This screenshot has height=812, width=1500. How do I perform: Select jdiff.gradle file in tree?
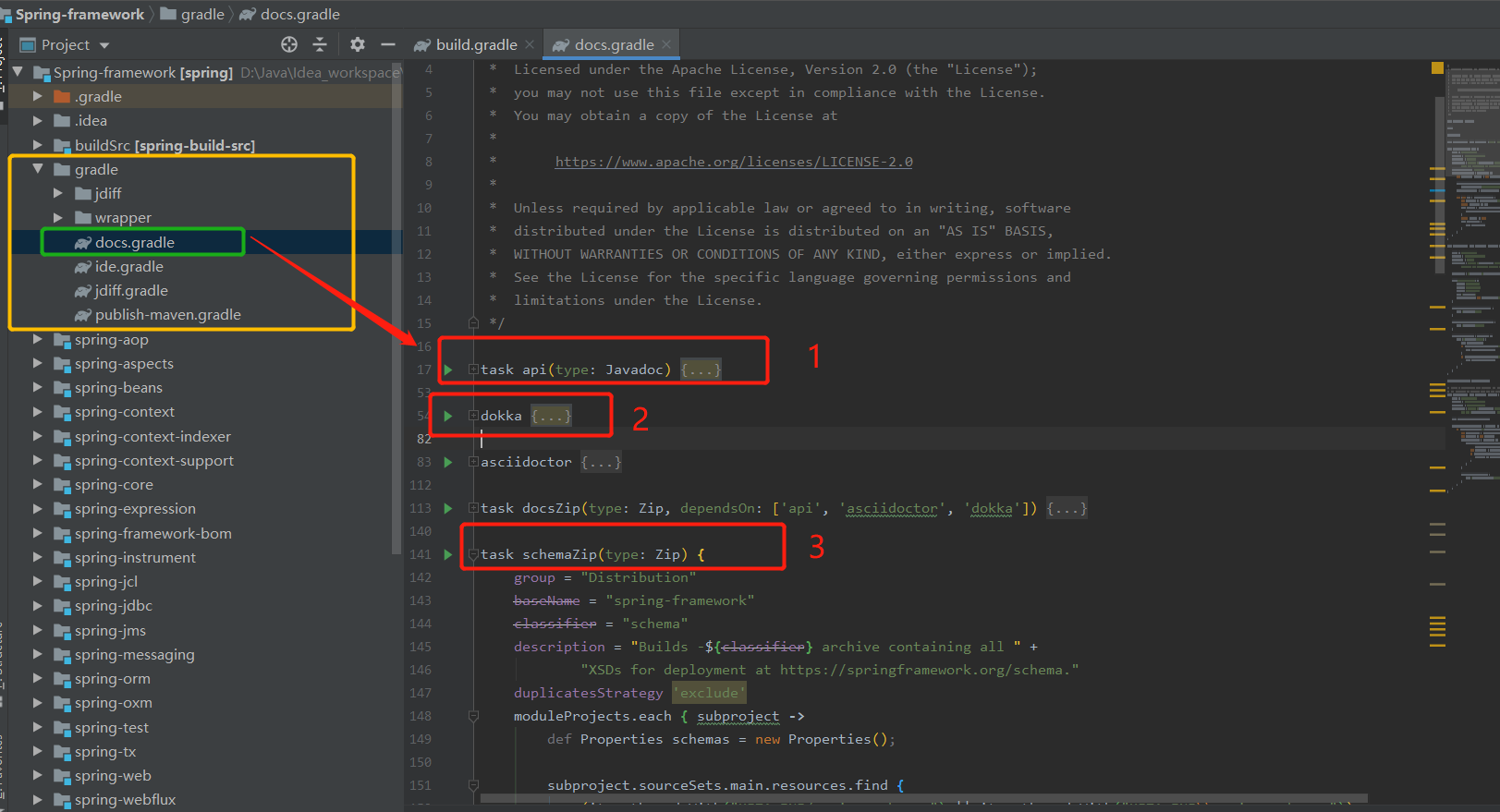[130, 290]
